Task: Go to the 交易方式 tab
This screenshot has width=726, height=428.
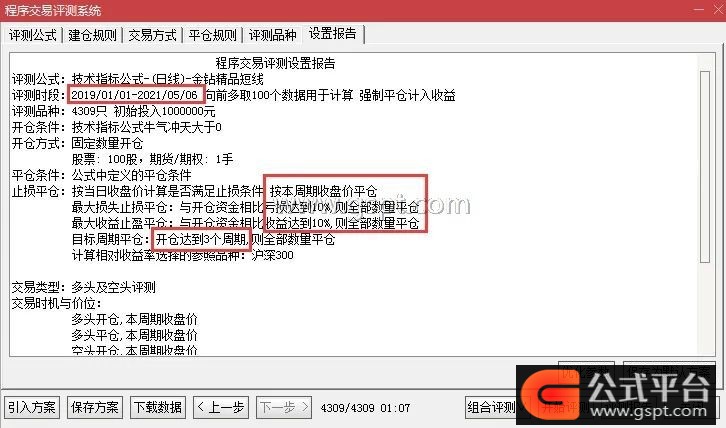Action: point(152,35)
